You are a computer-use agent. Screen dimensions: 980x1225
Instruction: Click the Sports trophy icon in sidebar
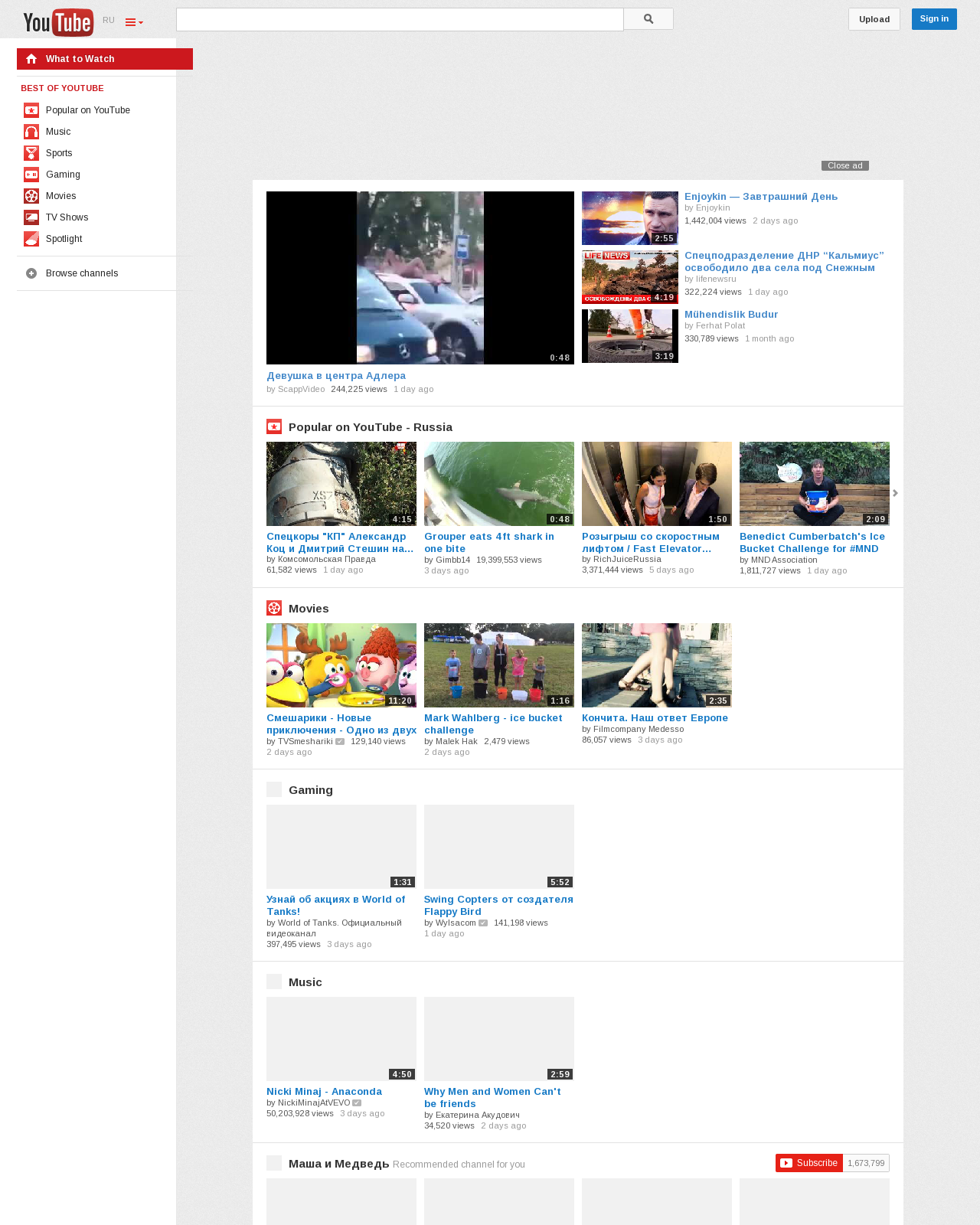[x=31, y=153]
